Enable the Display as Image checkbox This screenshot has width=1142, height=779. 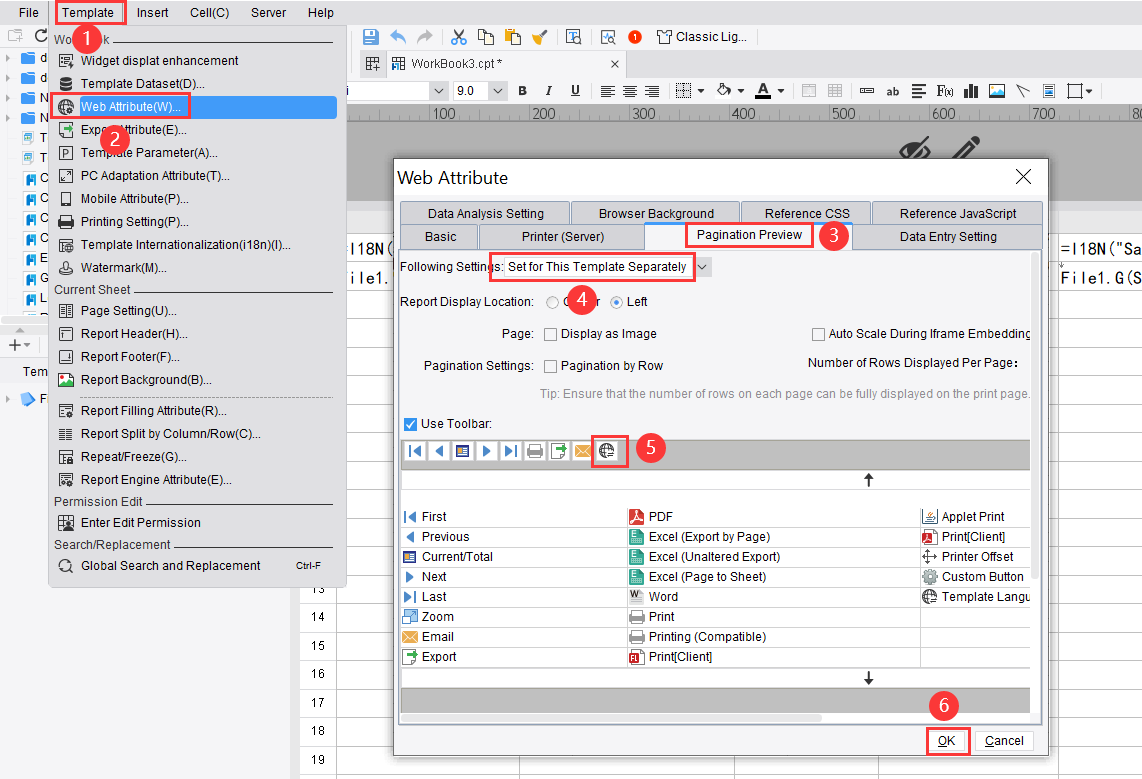(551, 335)
